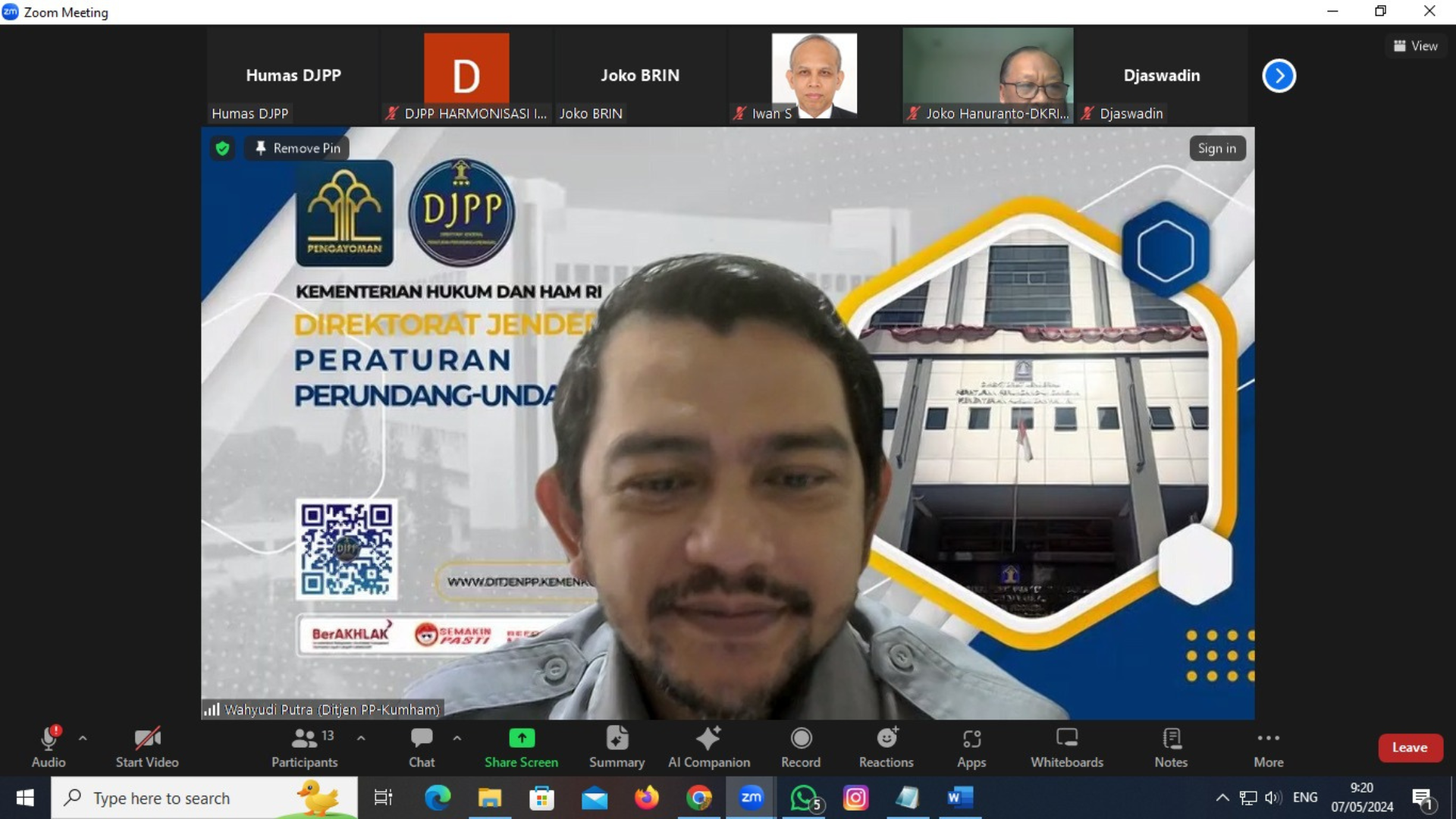Show meeting encryption shield info

(x=222, y=148)
